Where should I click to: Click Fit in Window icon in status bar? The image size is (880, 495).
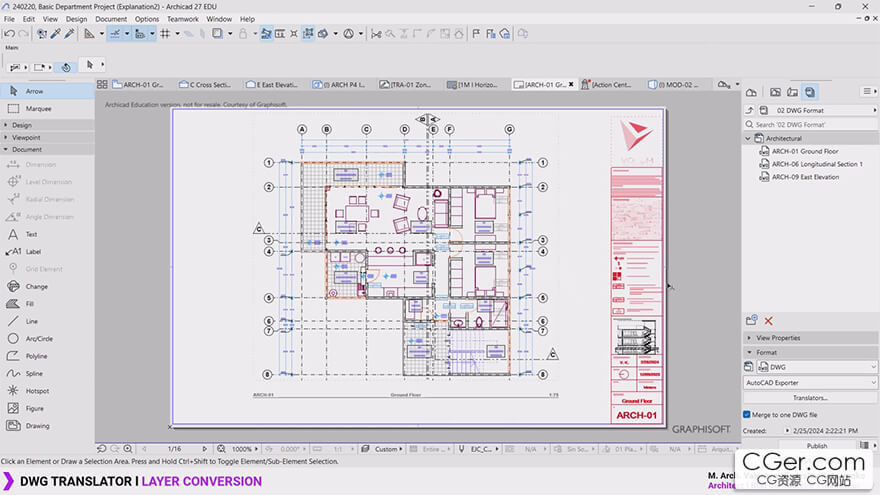pos(221,449)
